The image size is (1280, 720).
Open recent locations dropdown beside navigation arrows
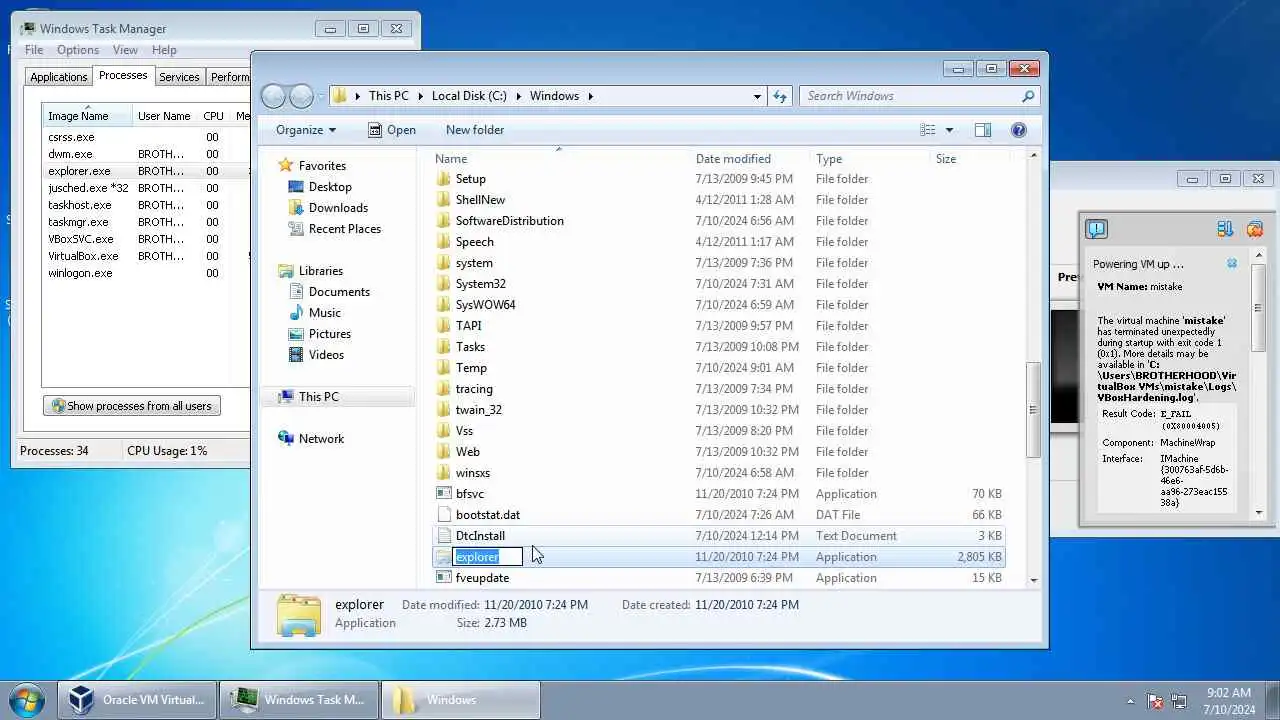click(321, 96)
